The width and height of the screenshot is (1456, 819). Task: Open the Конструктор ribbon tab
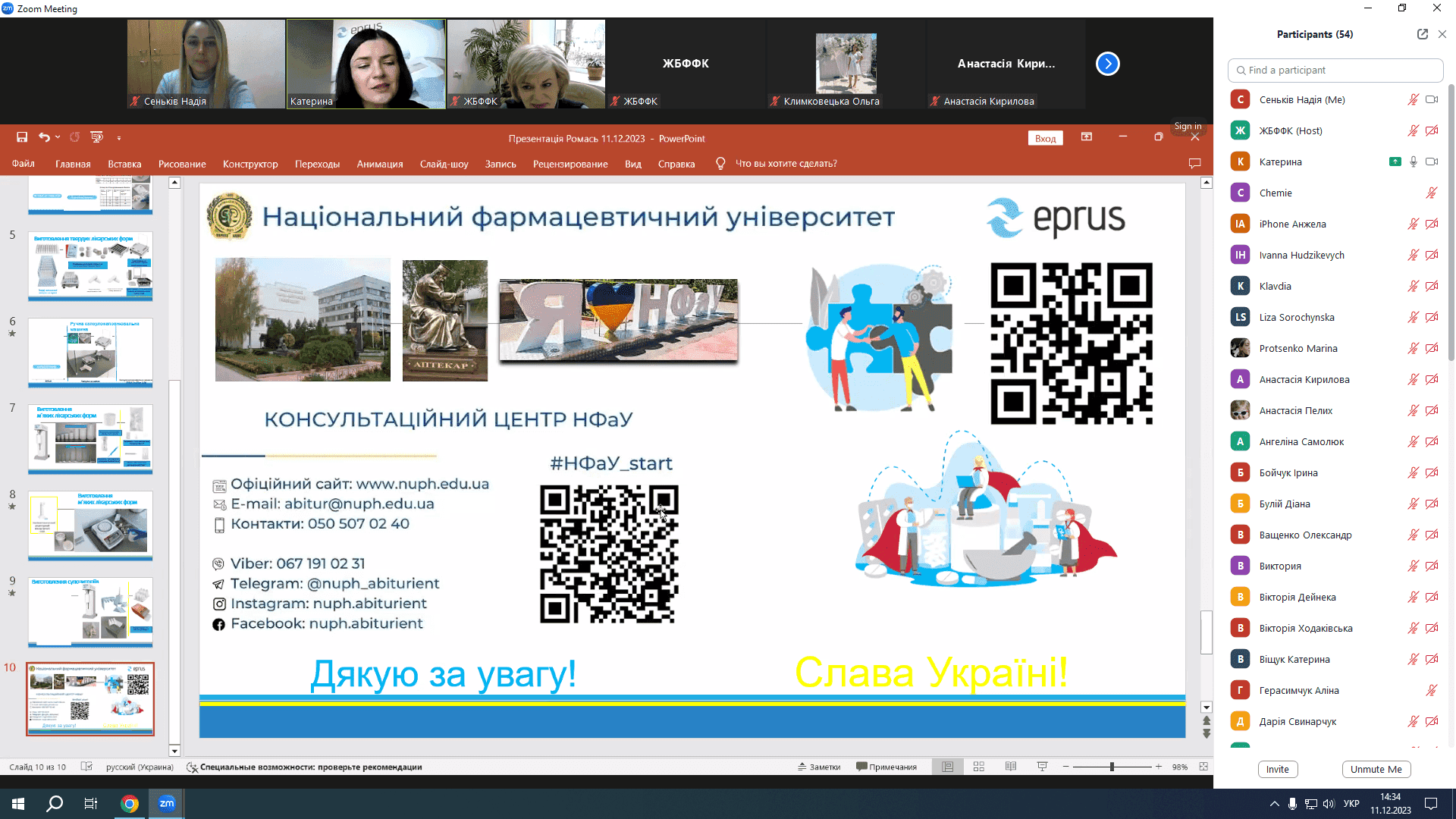(250, 164)
